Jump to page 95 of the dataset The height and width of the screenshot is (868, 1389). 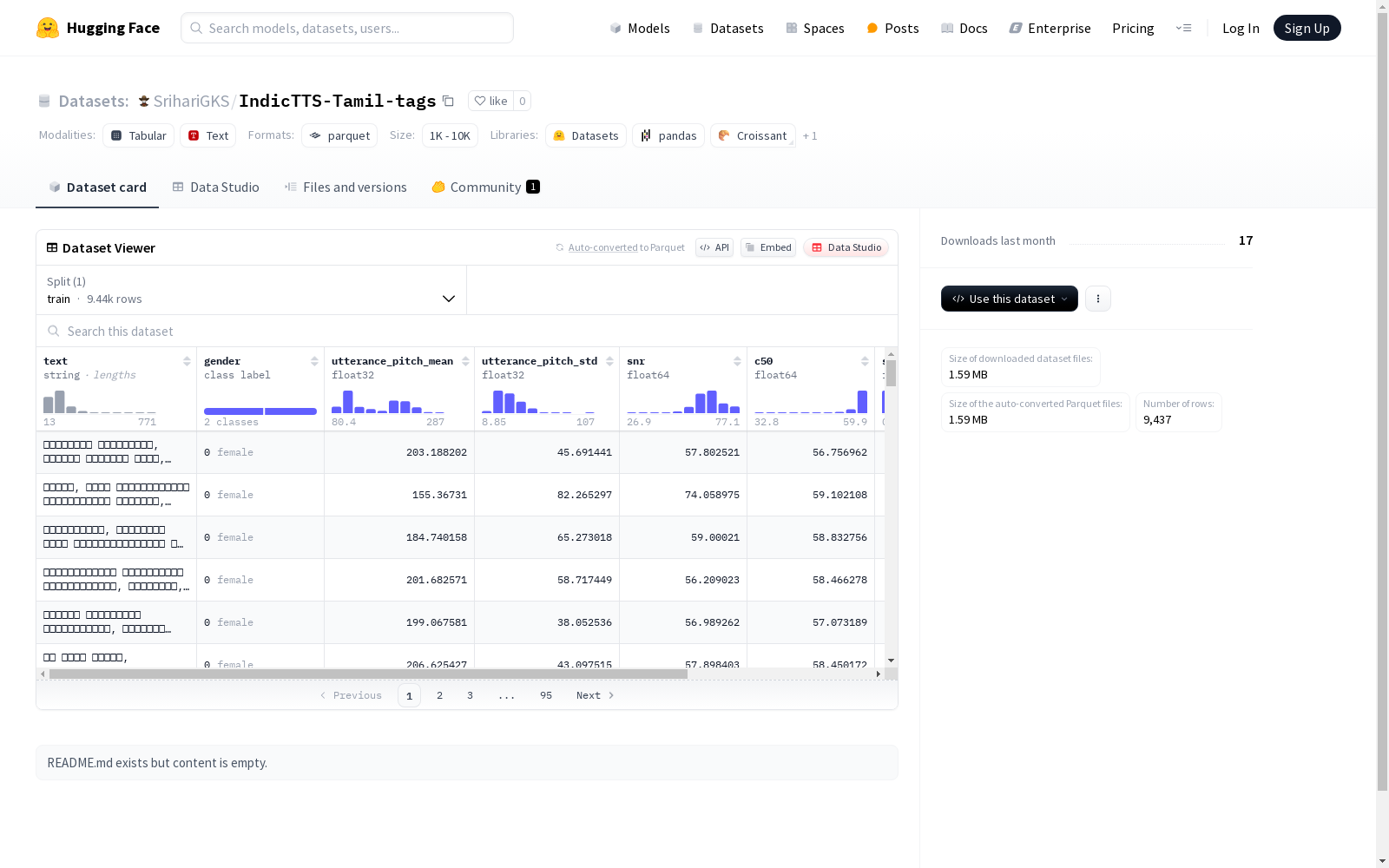point(546,695)
